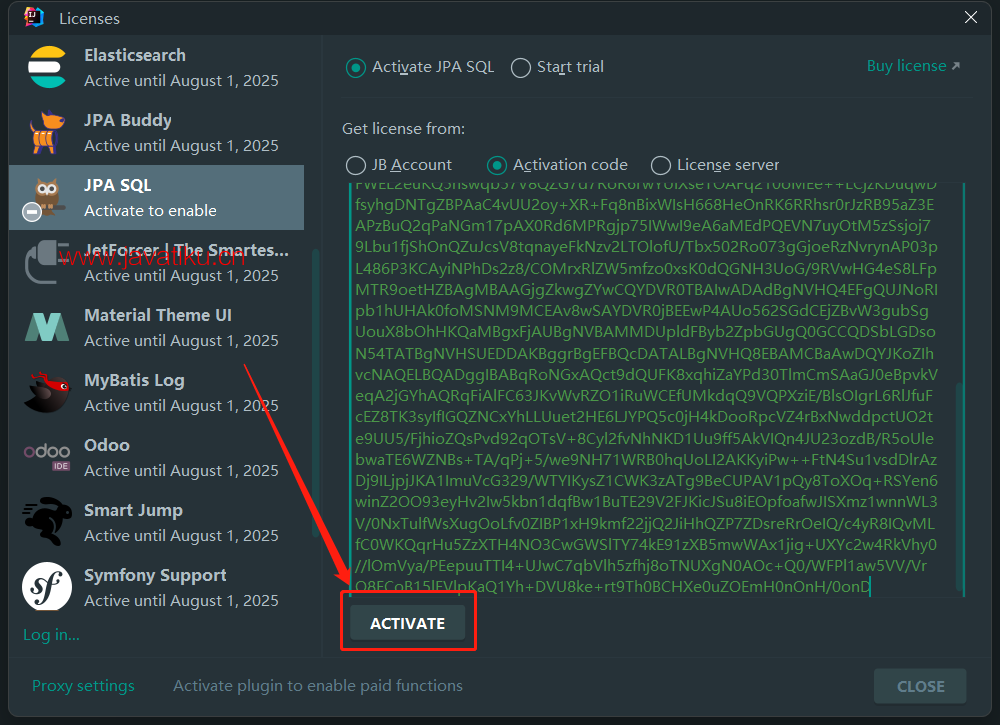Select the Activate JPA SQL radio button
The width and height of the screenshot is (1000, 725).
coord(355,68)
